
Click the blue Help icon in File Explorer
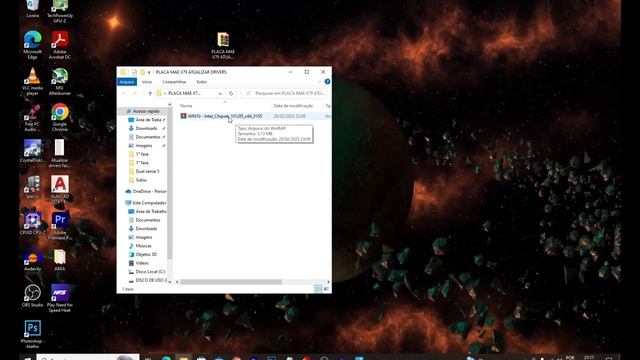tap(327, 82)
